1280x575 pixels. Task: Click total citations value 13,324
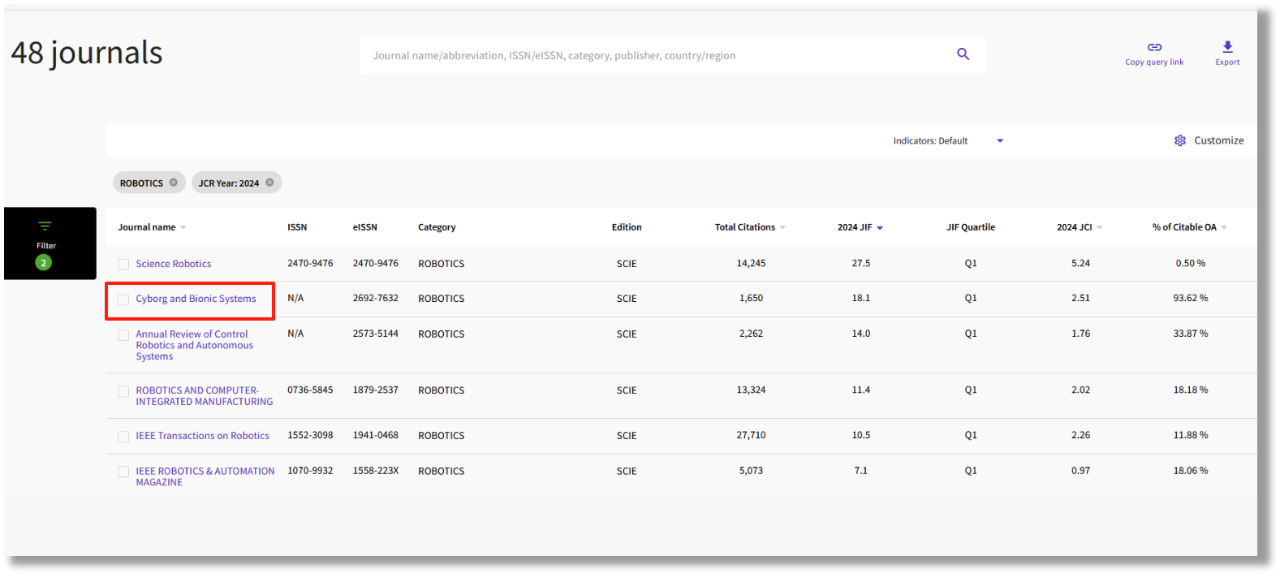[x=751, y=390]
